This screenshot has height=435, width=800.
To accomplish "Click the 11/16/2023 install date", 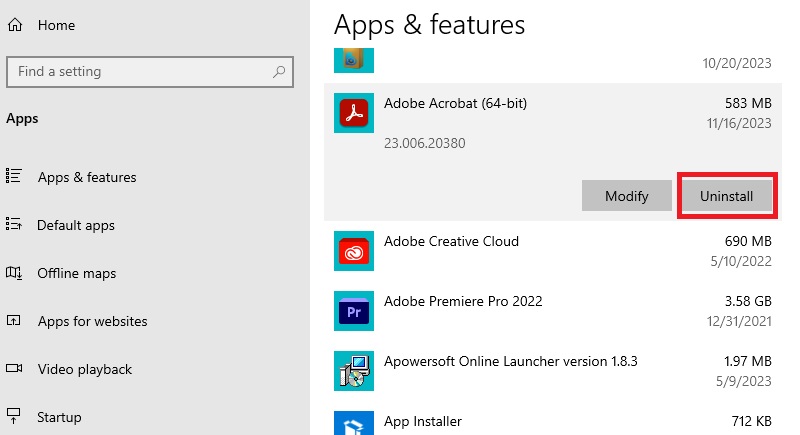I will (x=739, y=123).
